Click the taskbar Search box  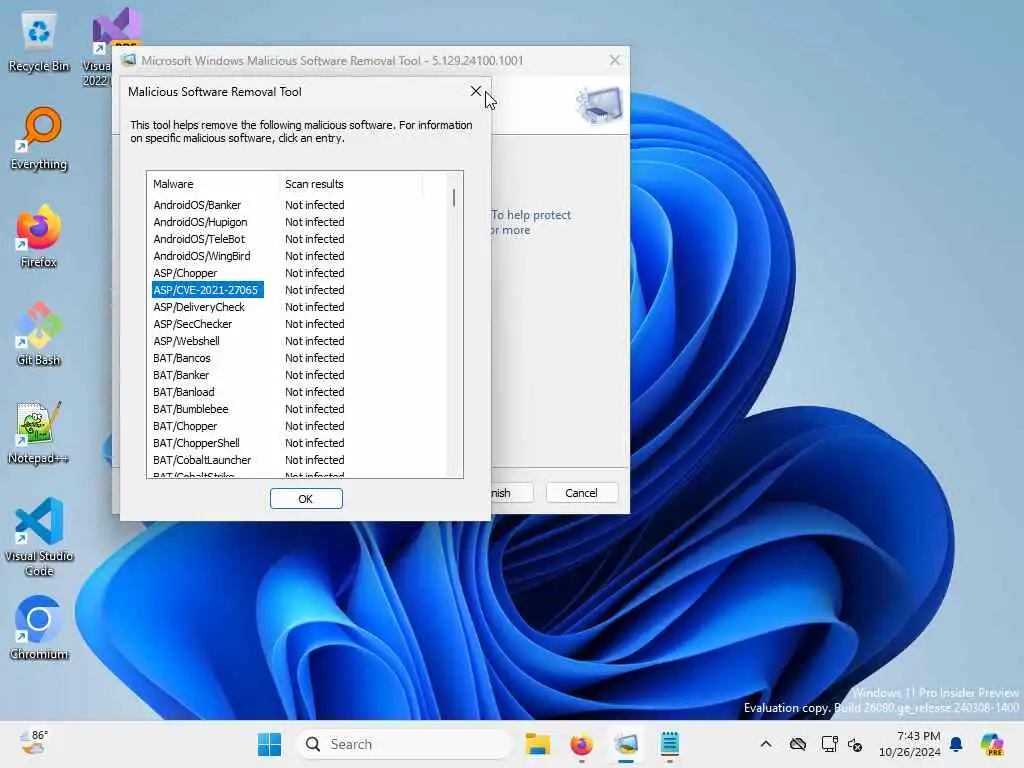click(x=404, y=744)
